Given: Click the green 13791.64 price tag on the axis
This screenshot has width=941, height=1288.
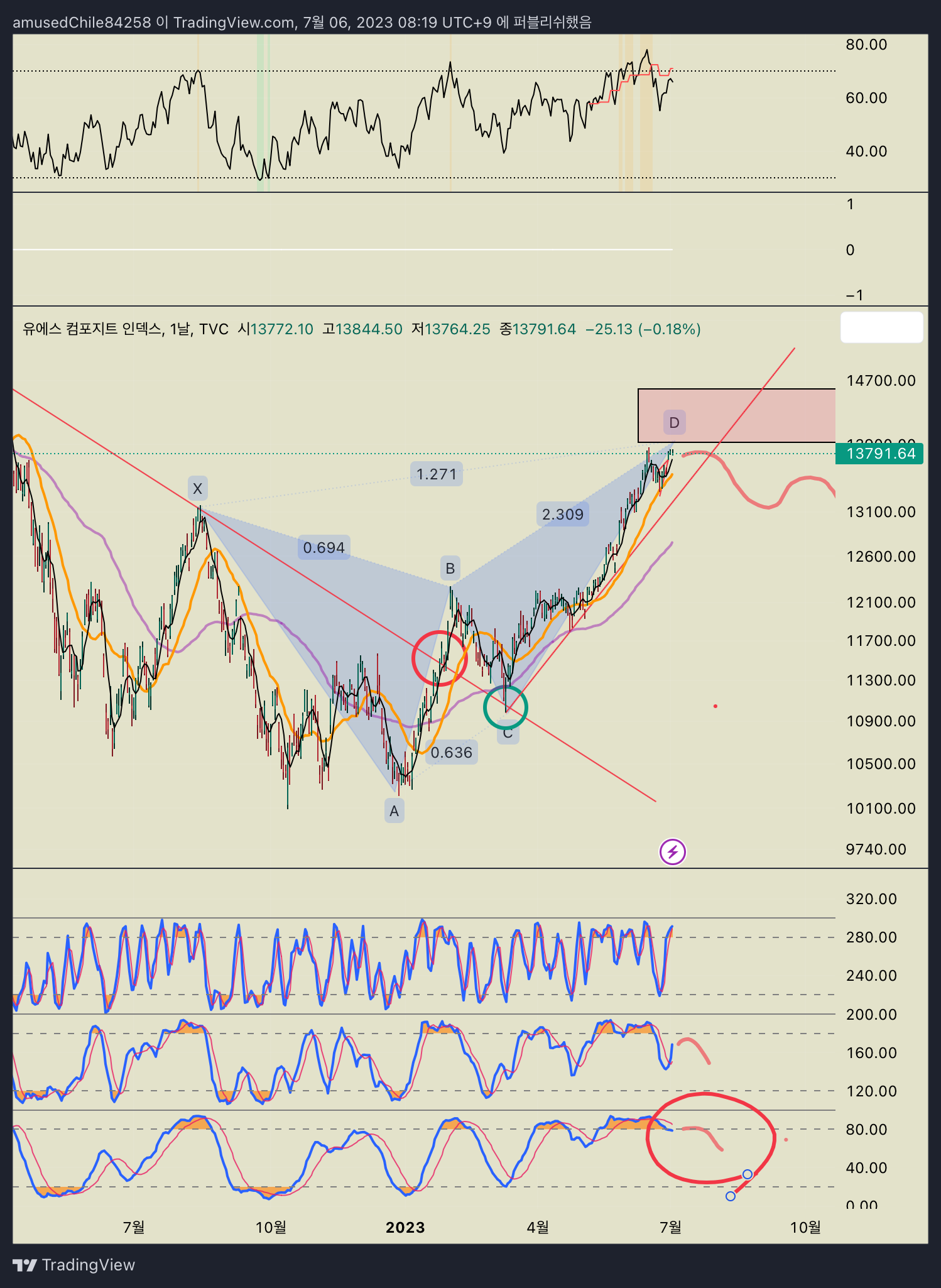Looking at the screenshot, I should coord(879,454).
